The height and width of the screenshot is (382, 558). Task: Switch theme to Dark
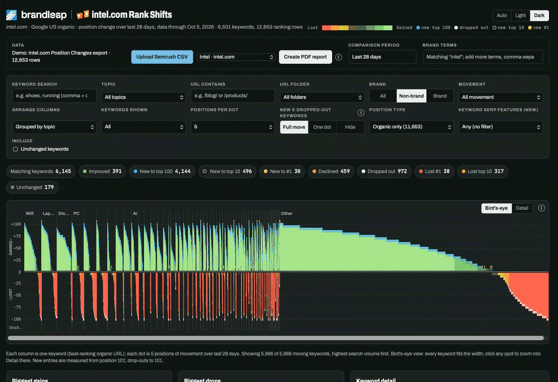539,15
